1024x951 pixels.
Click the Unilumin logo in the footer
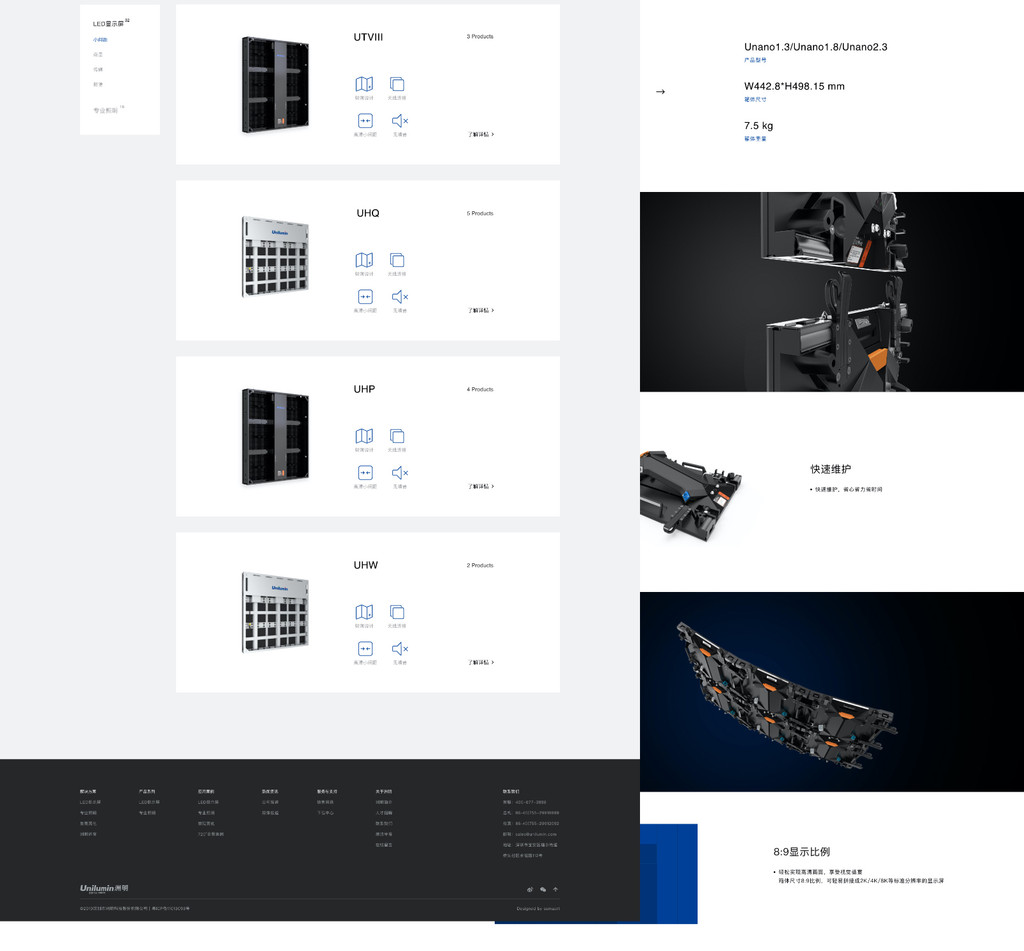(x=104, y=888)
